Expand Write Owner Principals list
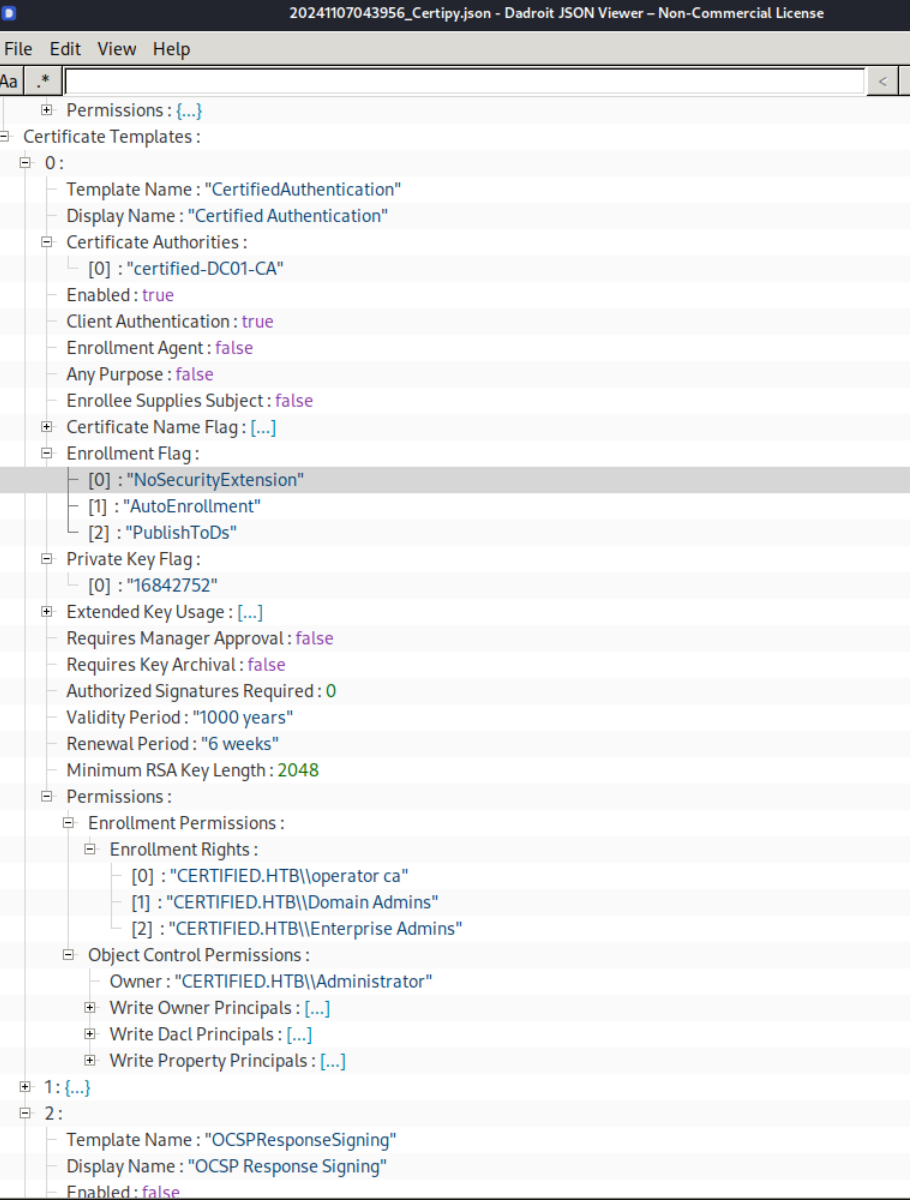Image resolution: width=910 pixels, height=1200 pixels. pyautogui.click(x=90, y=1007)
